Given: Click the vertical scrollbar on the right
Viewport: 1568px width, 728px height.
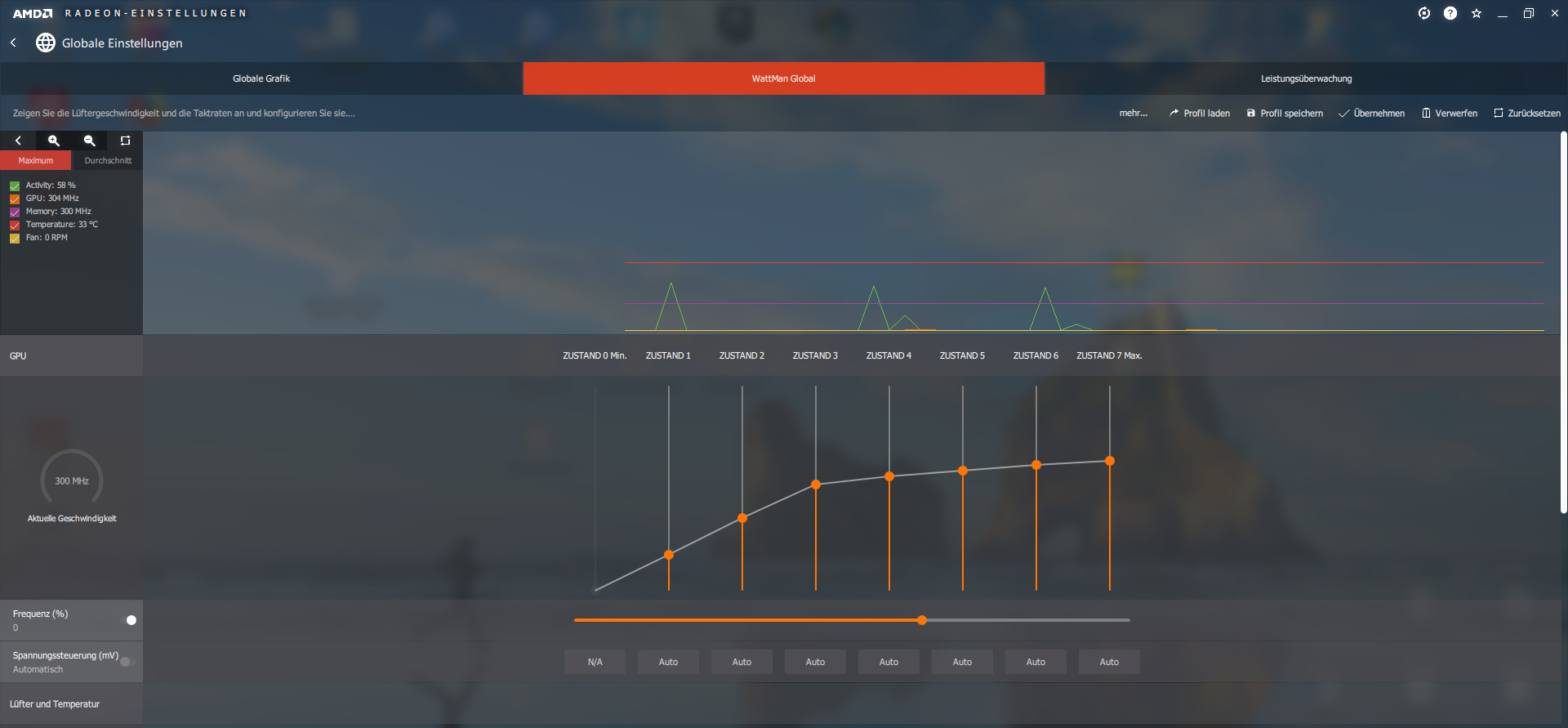Looking at the screenshot, I should pos(1564,323).
